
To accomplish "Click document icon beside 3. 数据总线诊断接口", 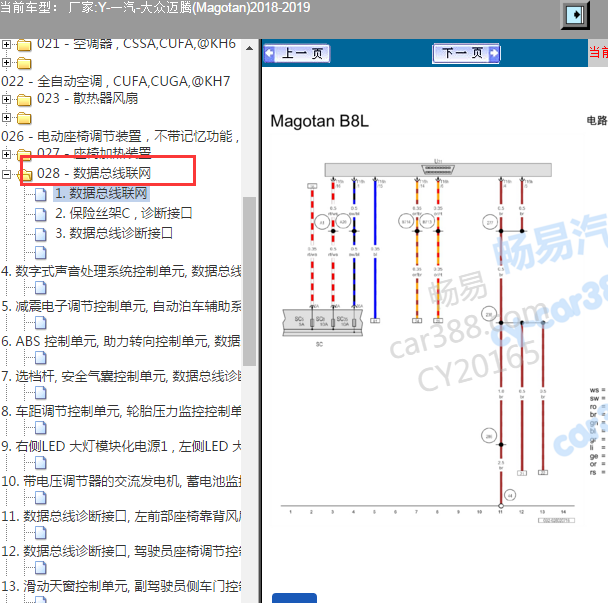I will pos(41,234).
